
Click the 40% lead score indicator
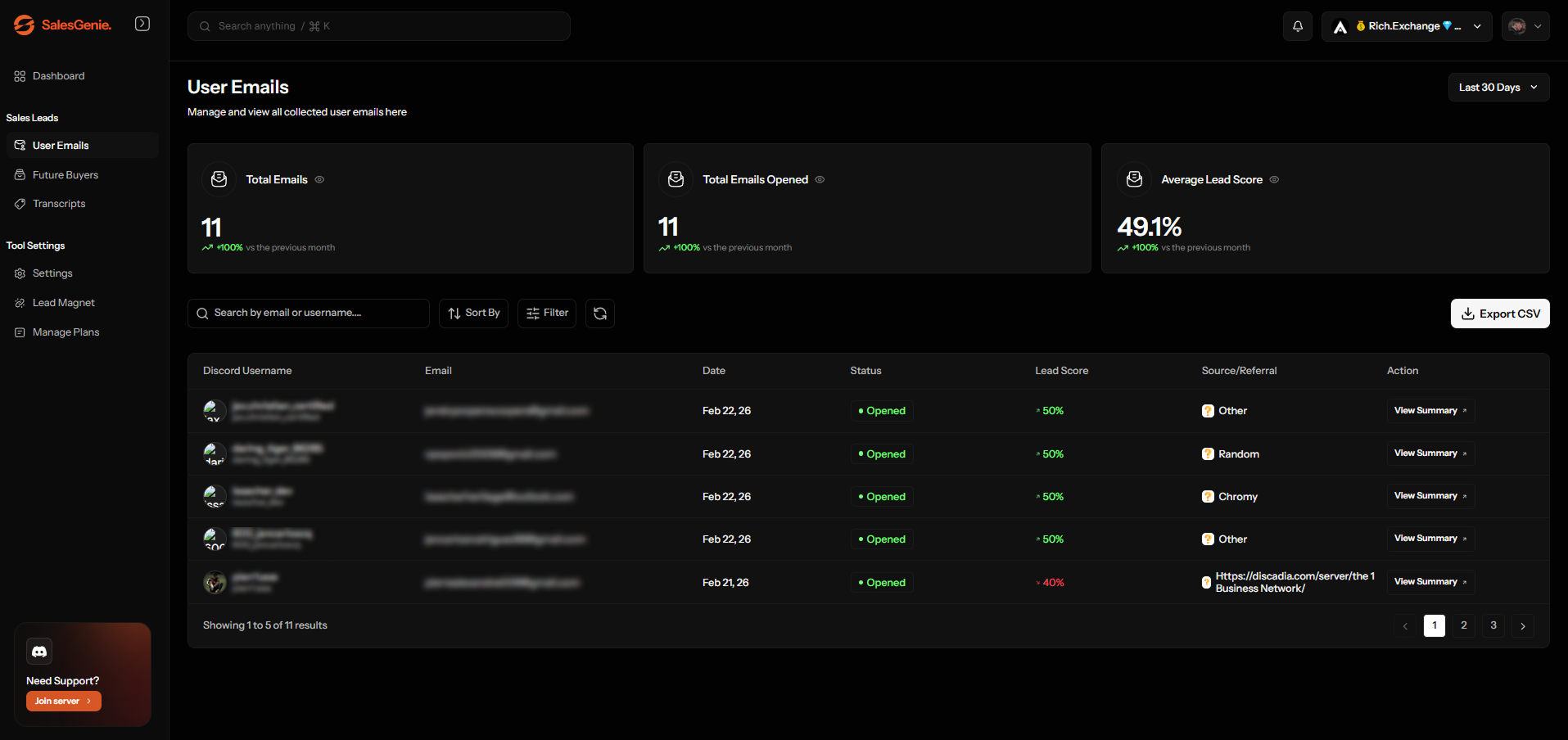point(1050,582)
